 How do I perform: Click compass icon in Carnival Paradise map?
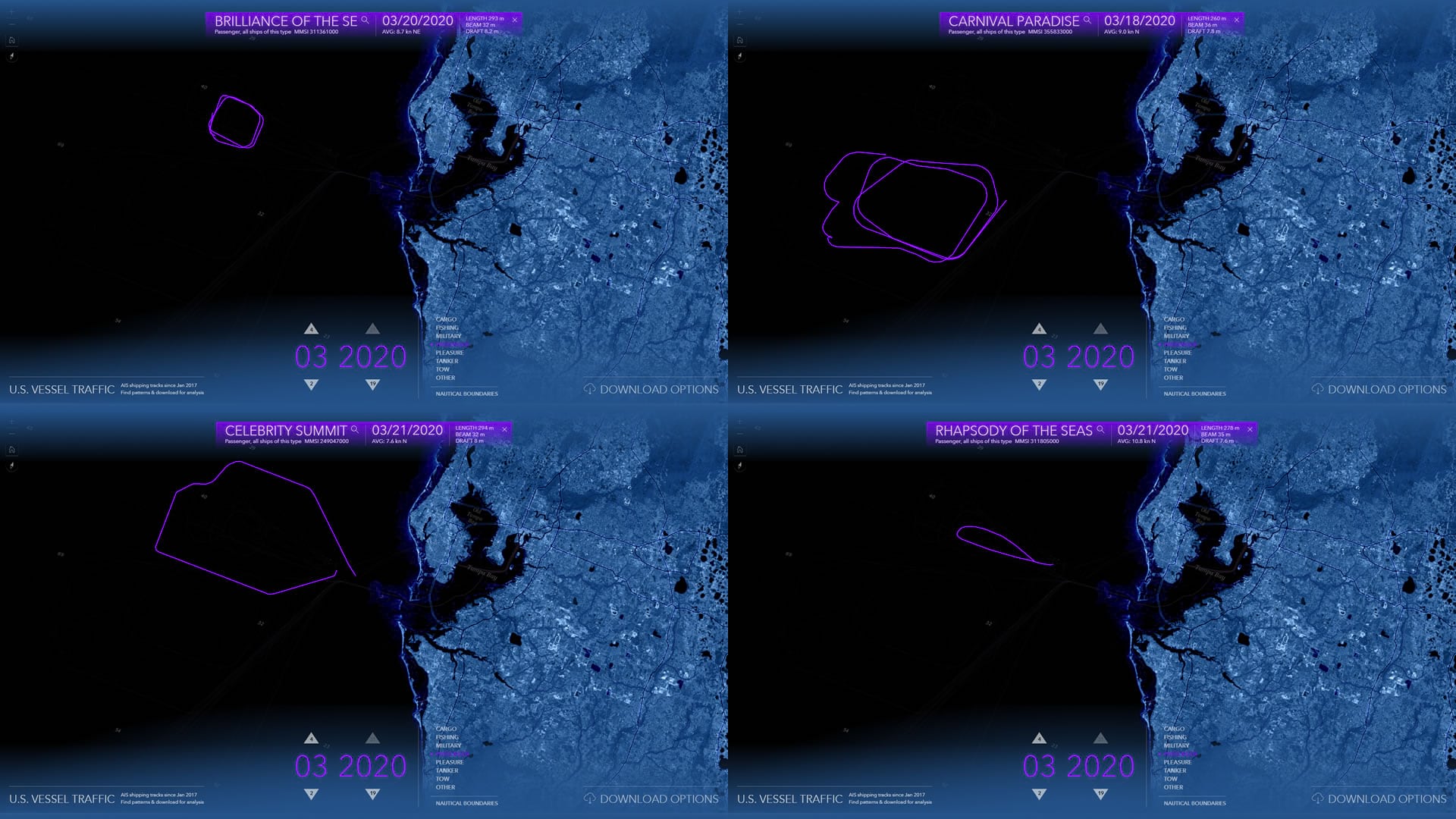point(740,56)
